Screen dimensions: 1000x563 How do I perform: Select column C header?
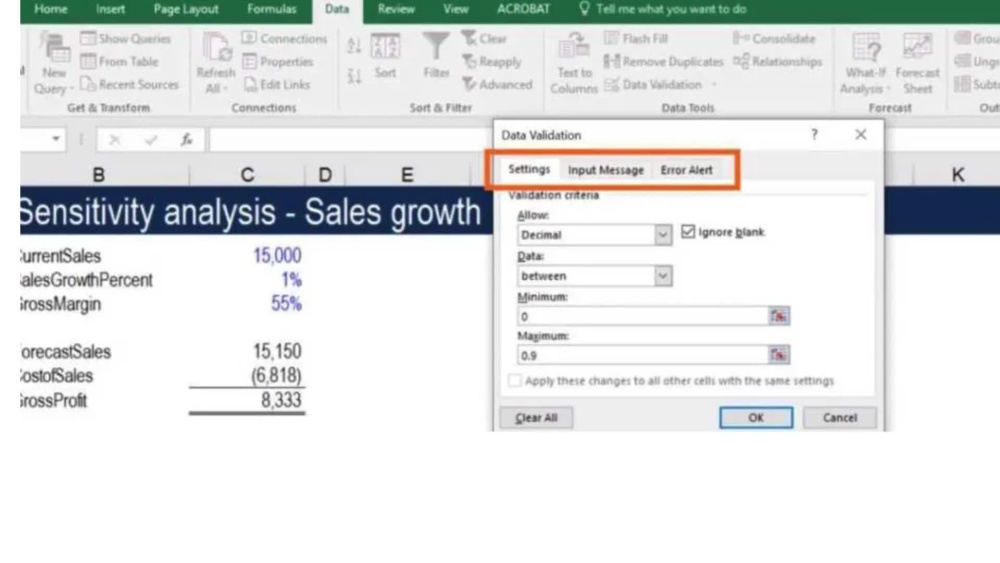pyautogui.click(x=247, y=174)
